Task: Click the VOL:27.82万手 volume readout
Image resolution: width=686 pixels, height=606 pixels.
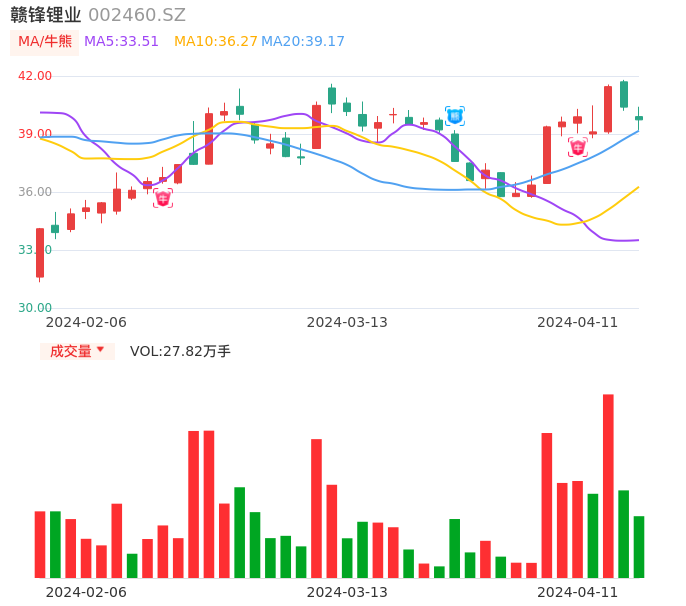Action: click(x=180, y=351)
